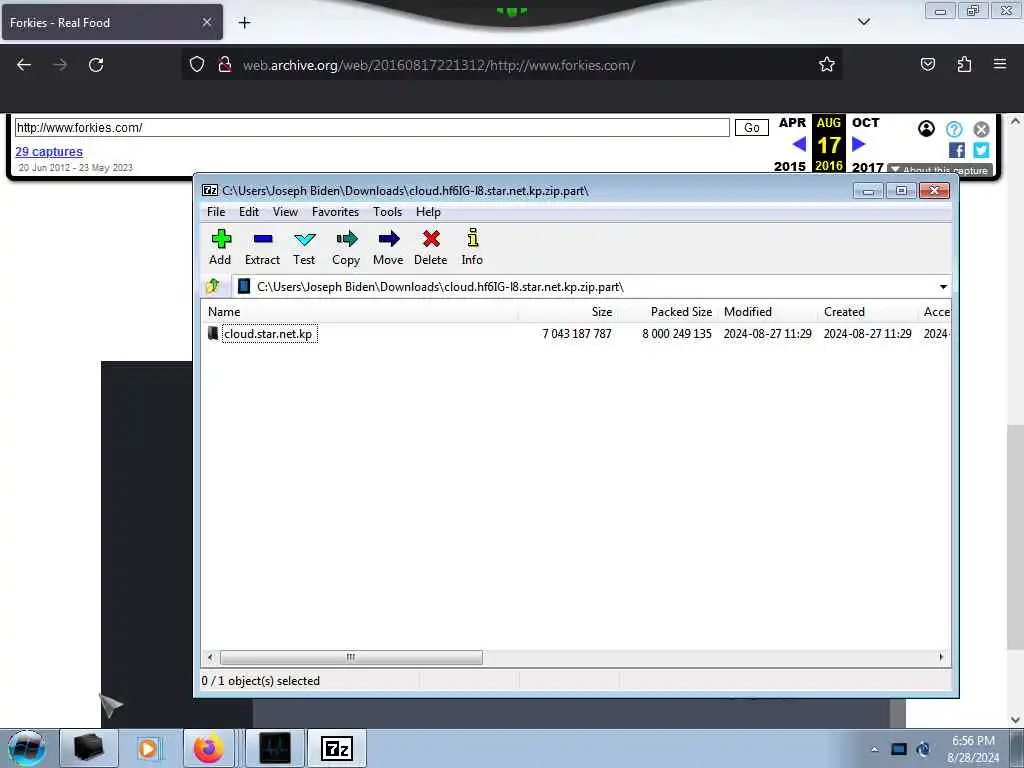Open the Wayback help question icon
Screen dimensions: 1024x768
point(954,129)
